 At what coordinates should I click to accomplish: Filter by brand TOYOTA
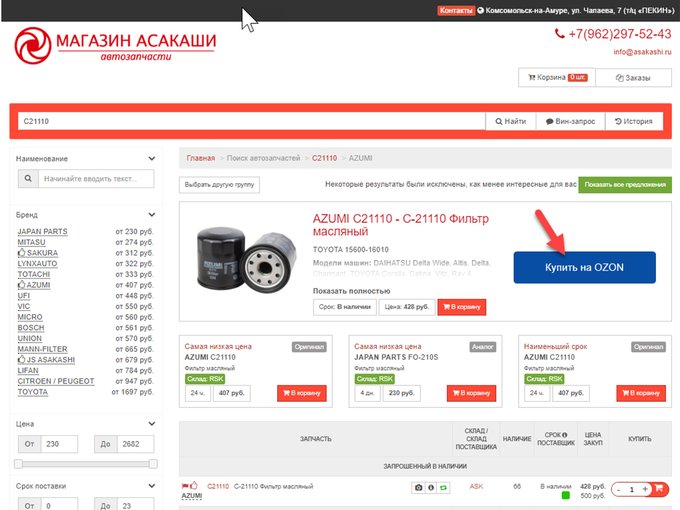33,392
